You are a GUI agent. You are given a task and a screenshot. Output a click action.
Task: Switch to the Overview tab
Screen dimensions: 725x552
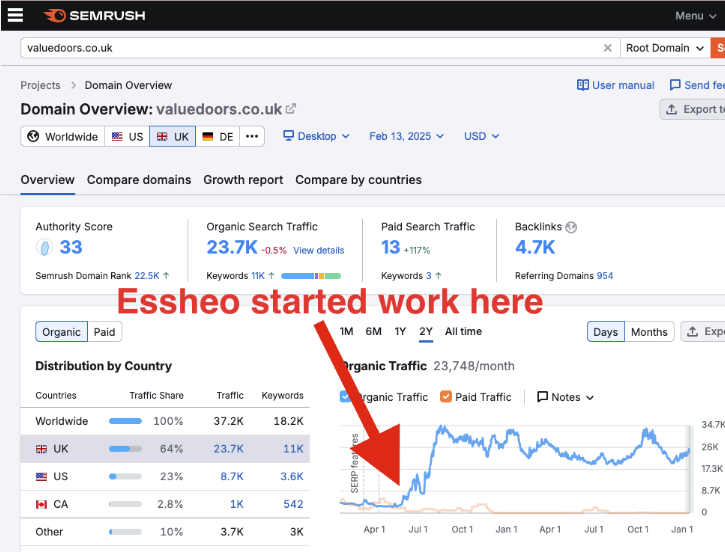coord(48,180)
